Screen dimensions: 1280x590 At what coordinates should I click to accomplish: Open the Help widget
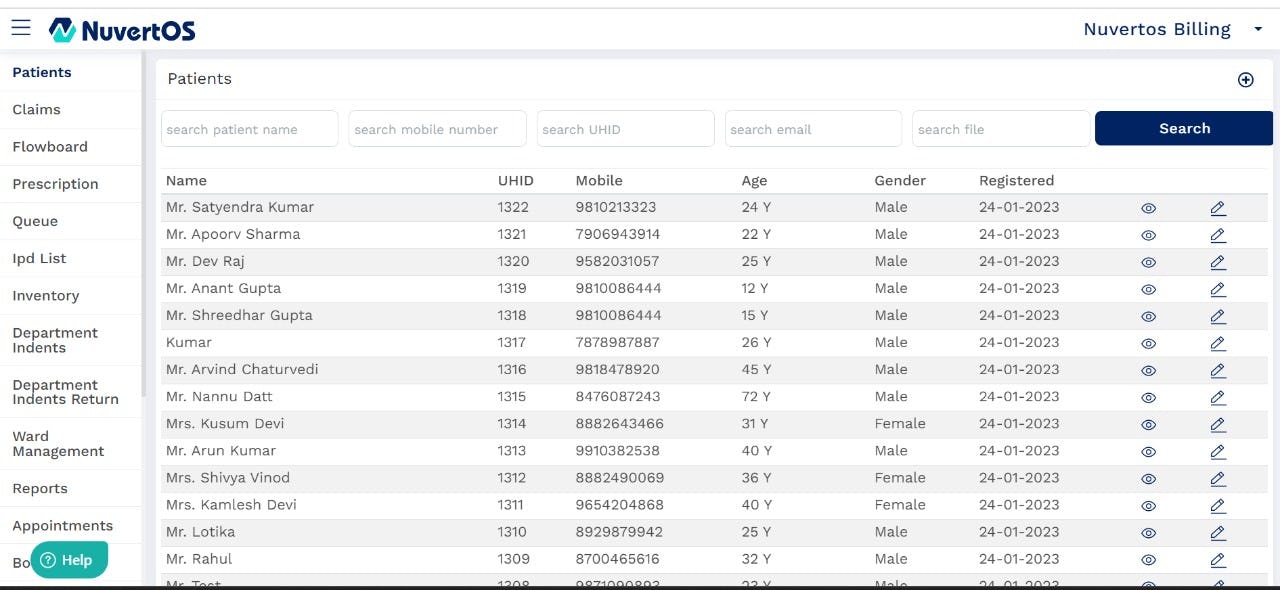(68, 560)
